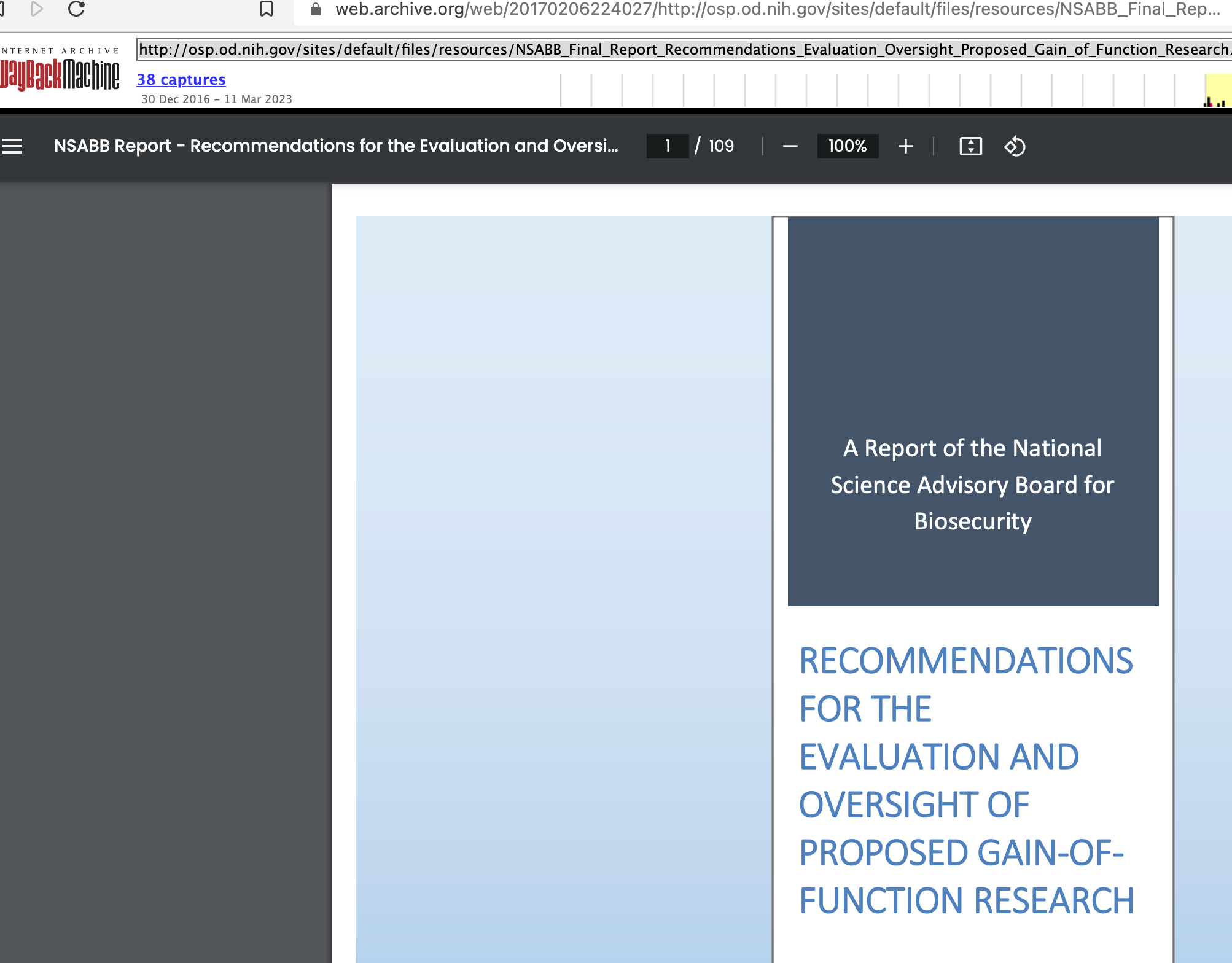Click the zoom out minus button
This screenshot has width=1232, height=963.
click(x=790, y=146)
